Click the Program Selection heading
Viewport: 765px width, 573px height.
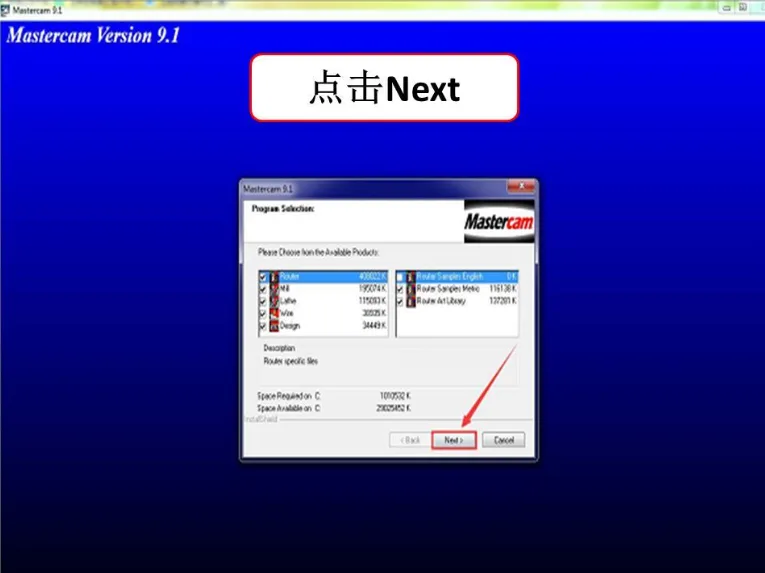click(283, 209)
